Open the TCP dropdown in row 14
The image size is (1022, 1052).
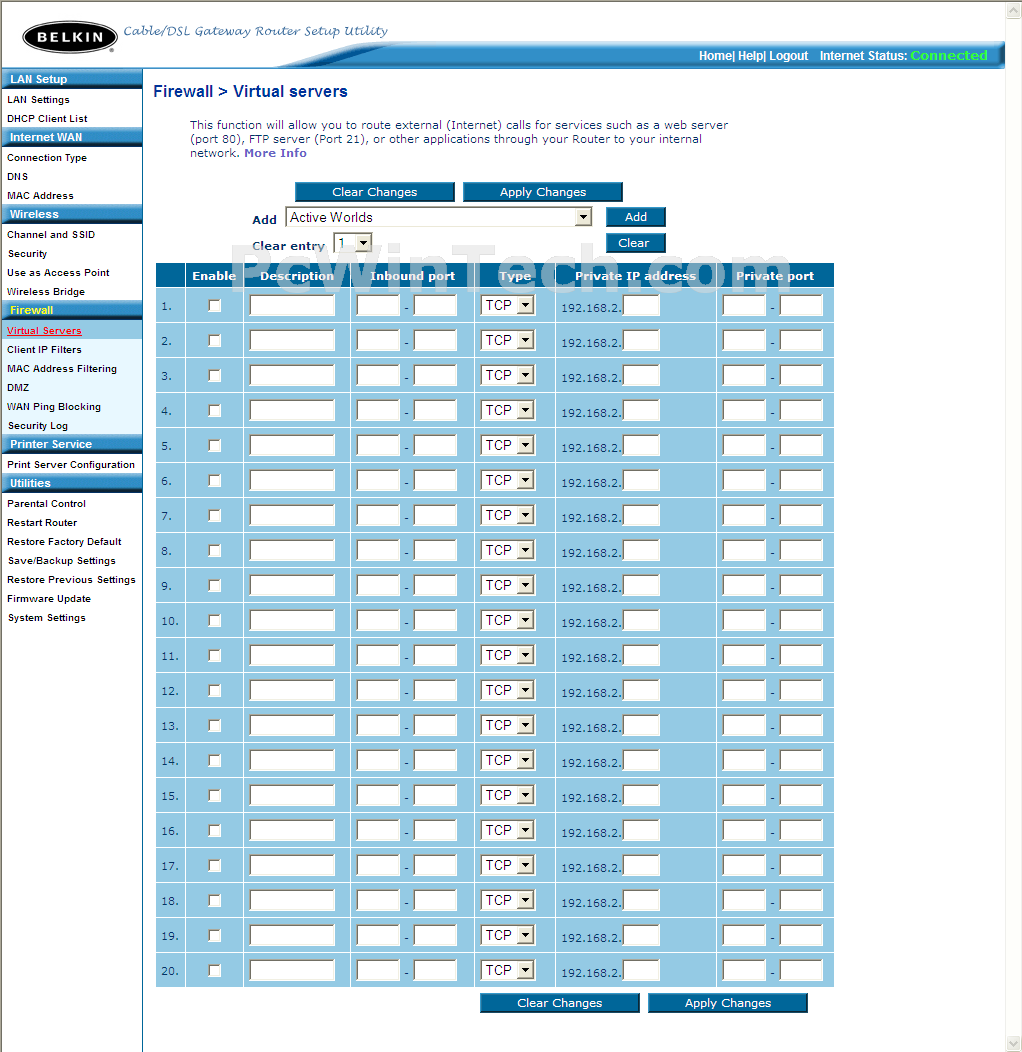click(x=508, y=760)
